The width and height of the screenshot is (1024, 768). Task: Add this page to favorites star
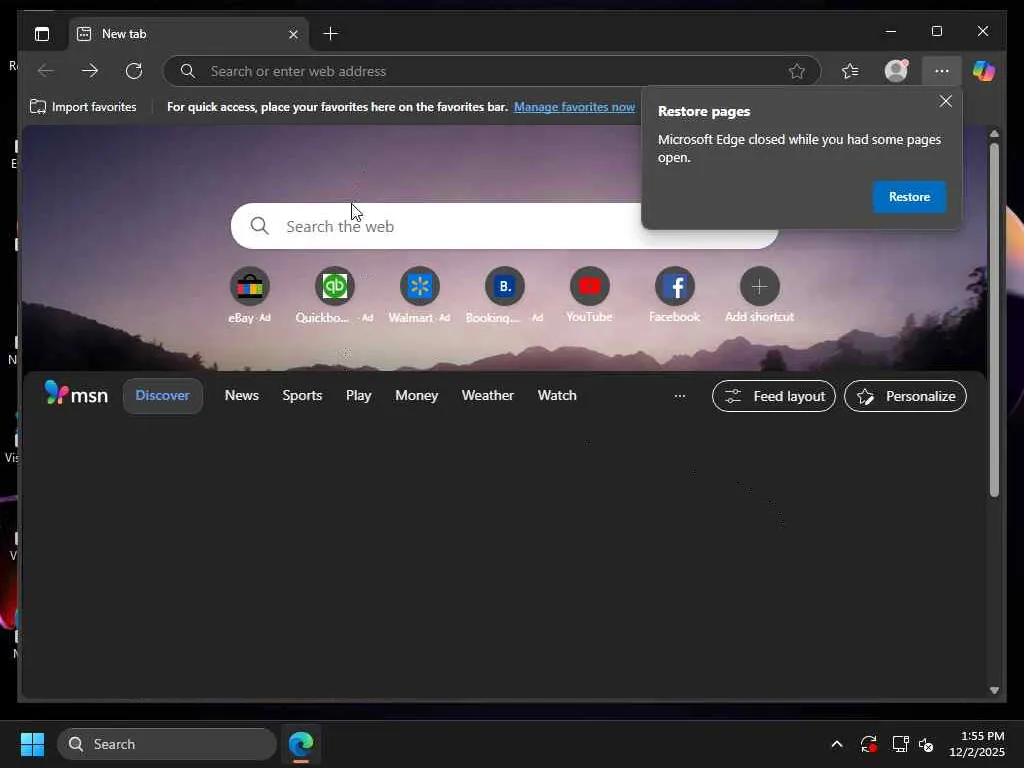(x=796, y=71)
